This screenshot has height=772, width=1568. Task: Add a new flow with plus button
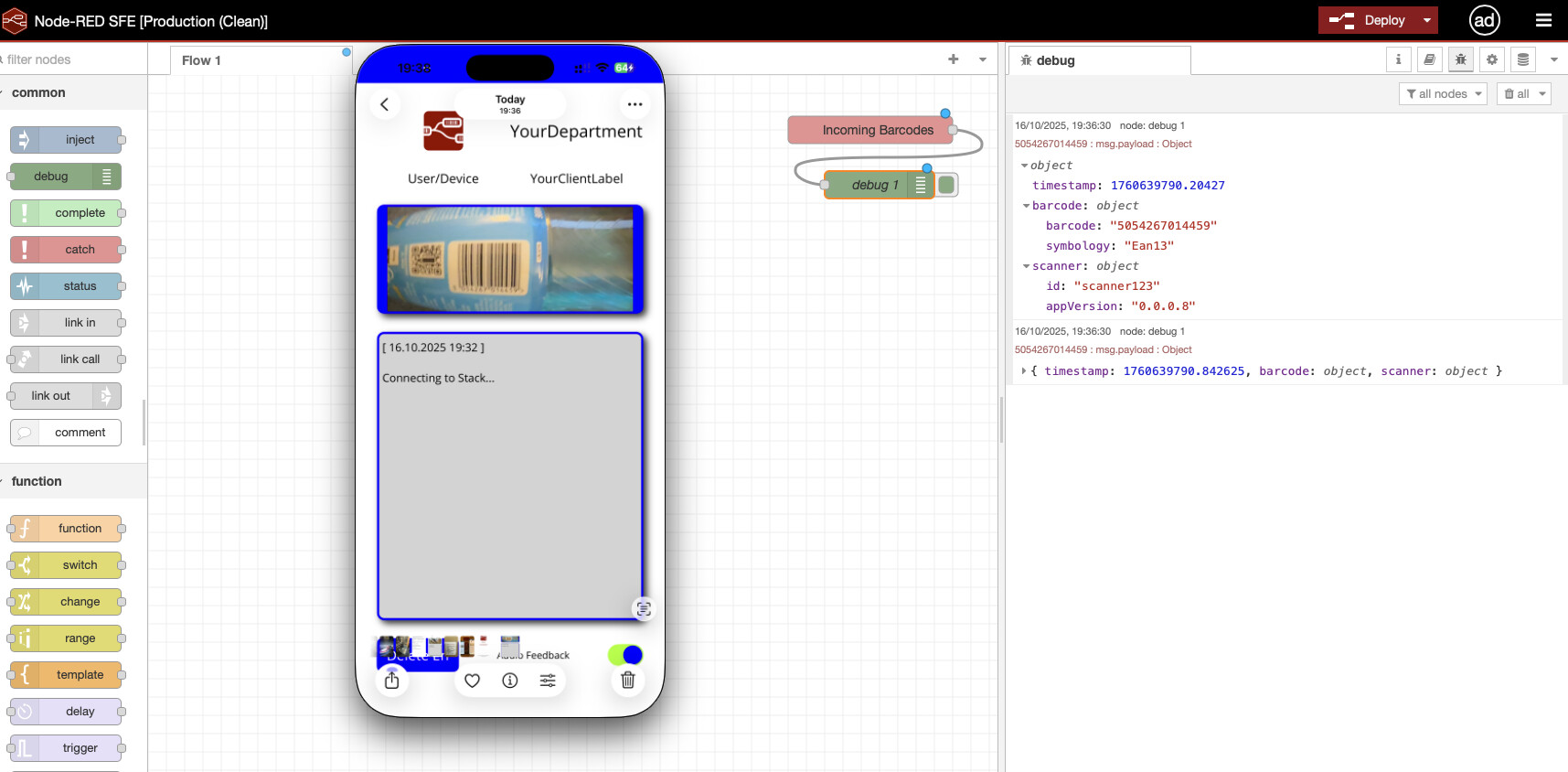pyautogui.click(x=954, y=59)
